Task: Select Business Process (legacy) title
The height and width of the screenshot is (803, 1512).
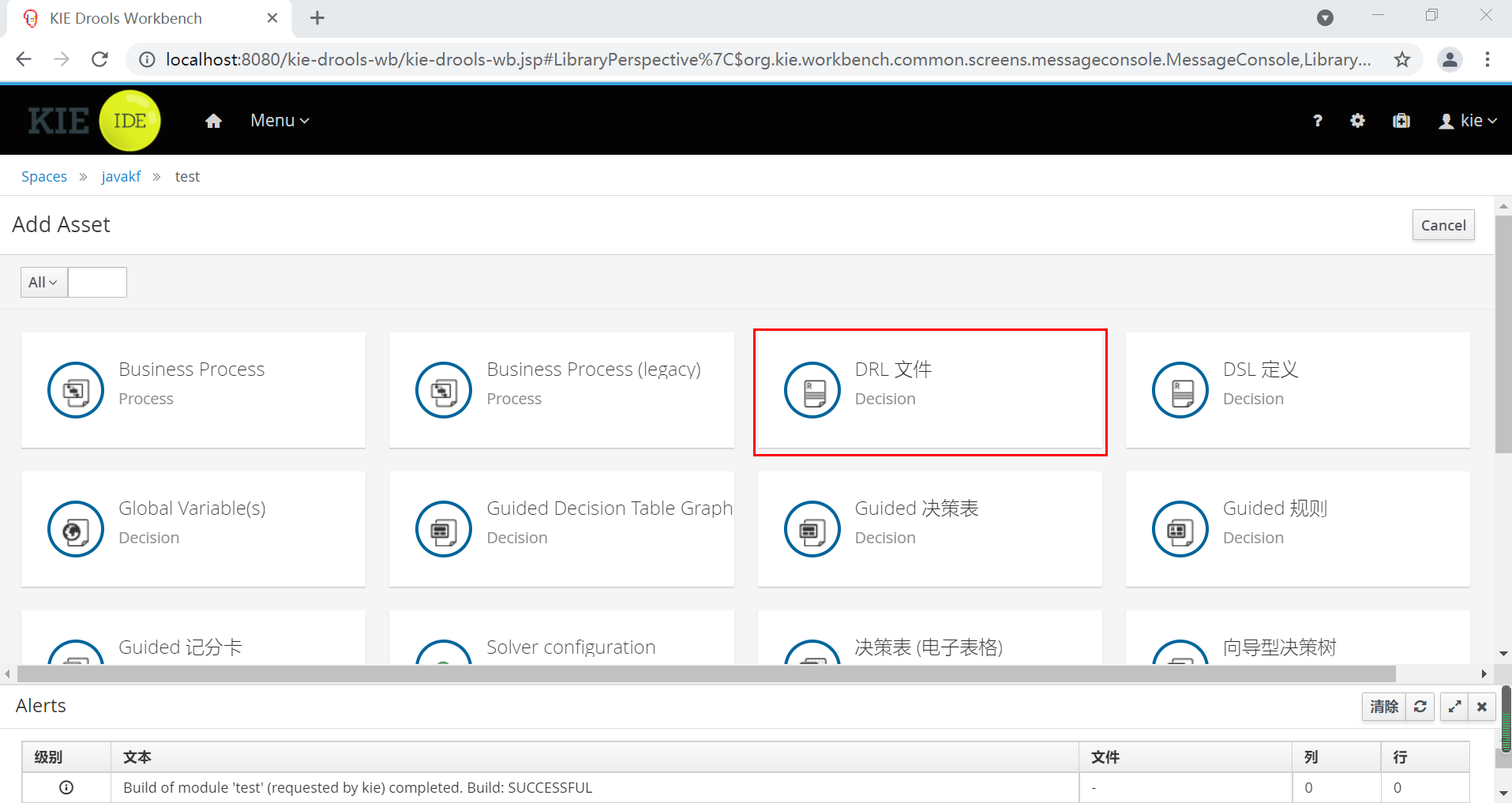Action: 594,370
